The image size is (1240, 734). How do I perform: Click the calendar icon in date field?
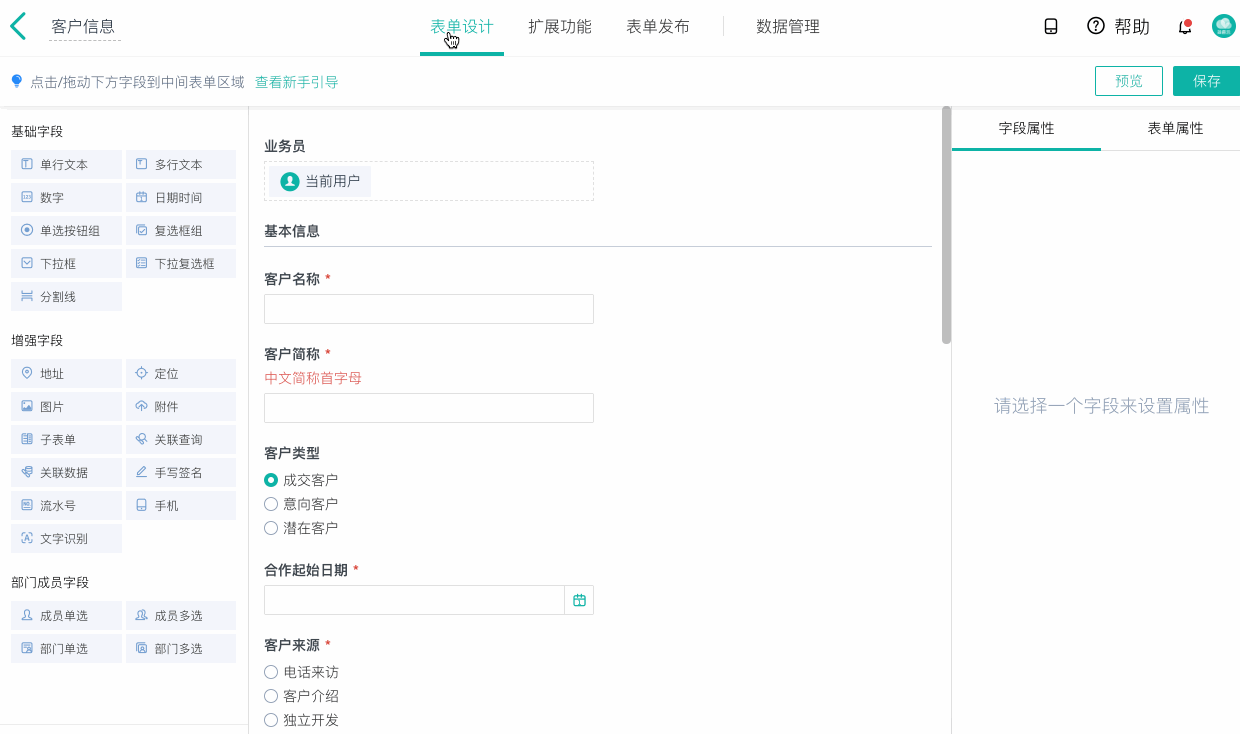[x=579, y=600]
